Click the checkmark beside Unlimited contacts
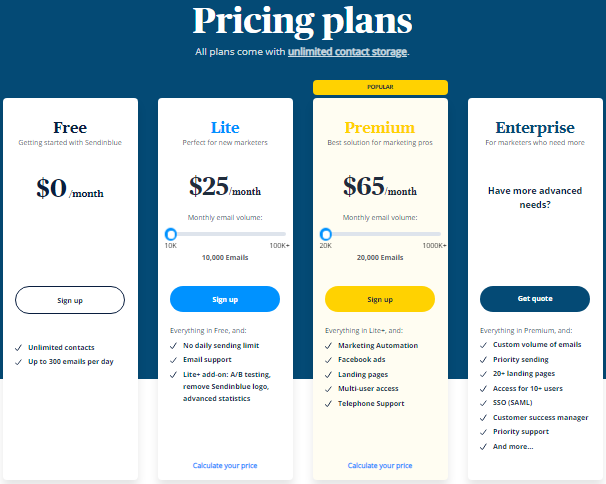 click(x=19, y=347)
